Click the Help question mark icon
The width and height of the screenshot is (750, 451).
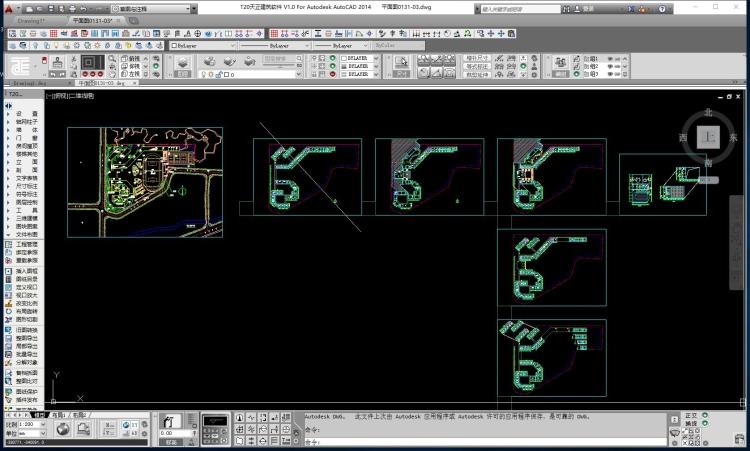662,9
